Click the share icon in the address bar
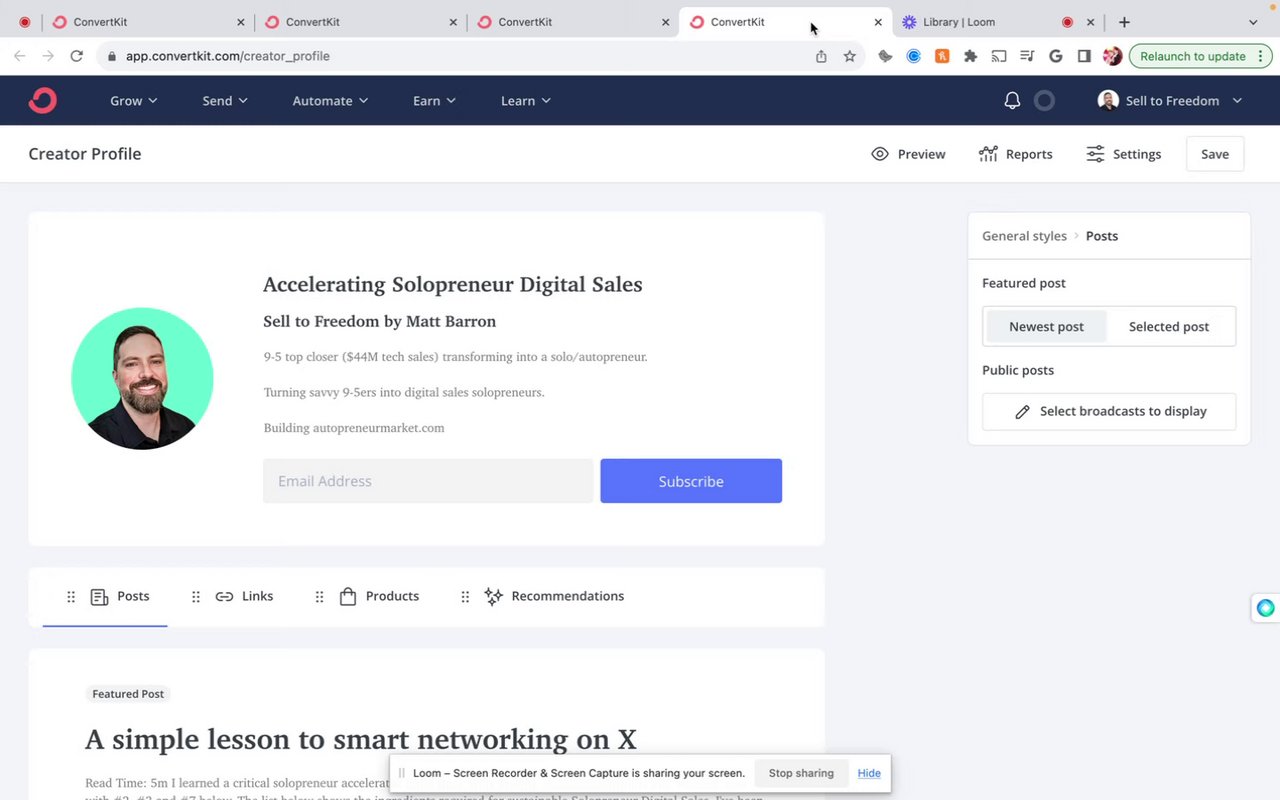This screenshot has width=1280, height=800. click(821, 56)
